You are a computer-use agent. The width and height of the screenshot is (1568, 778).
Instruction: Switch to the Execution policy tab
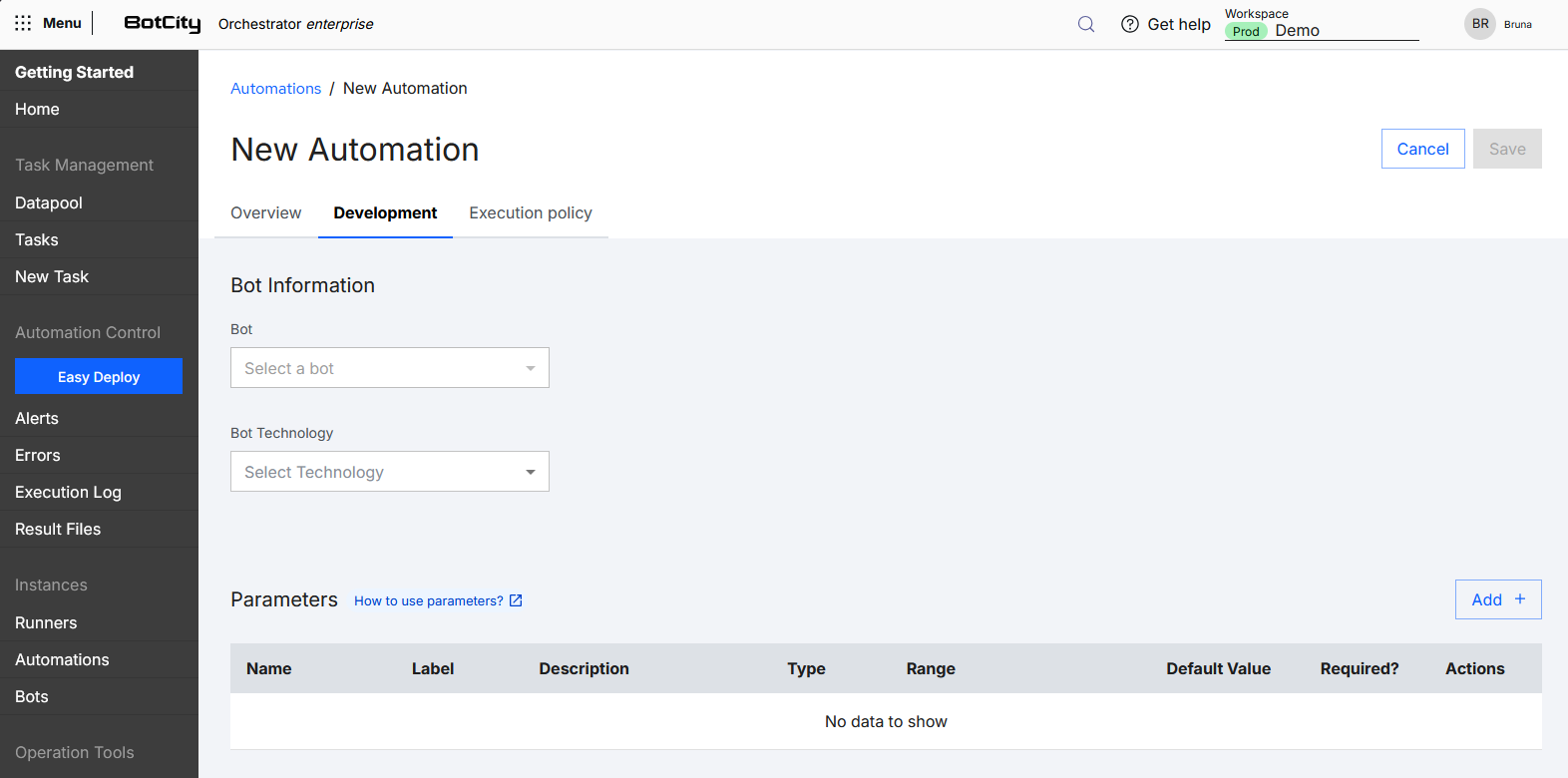(x=531, y=213)
